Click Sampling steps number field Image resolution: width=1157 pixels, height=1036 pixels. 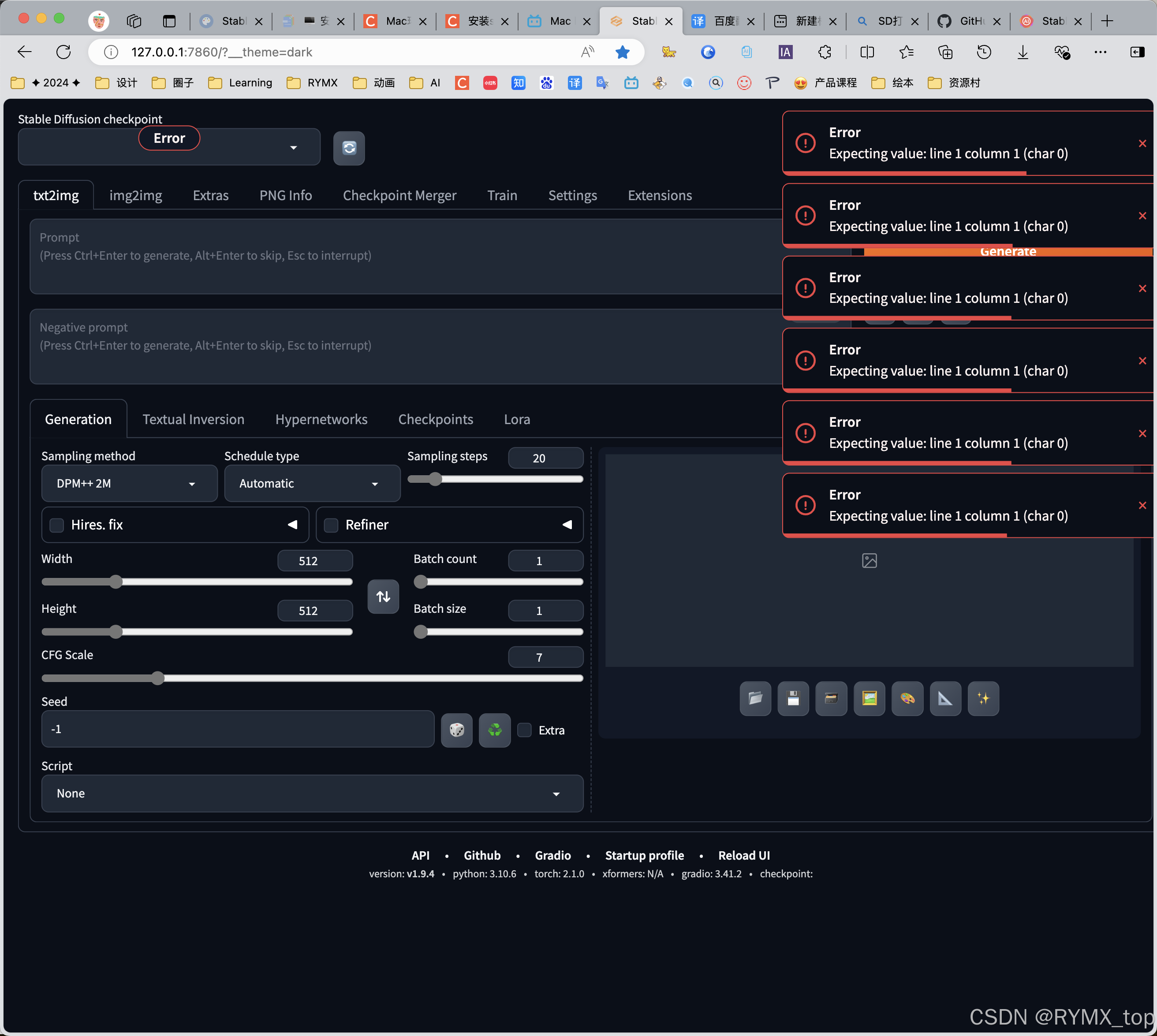pos(545,458)
